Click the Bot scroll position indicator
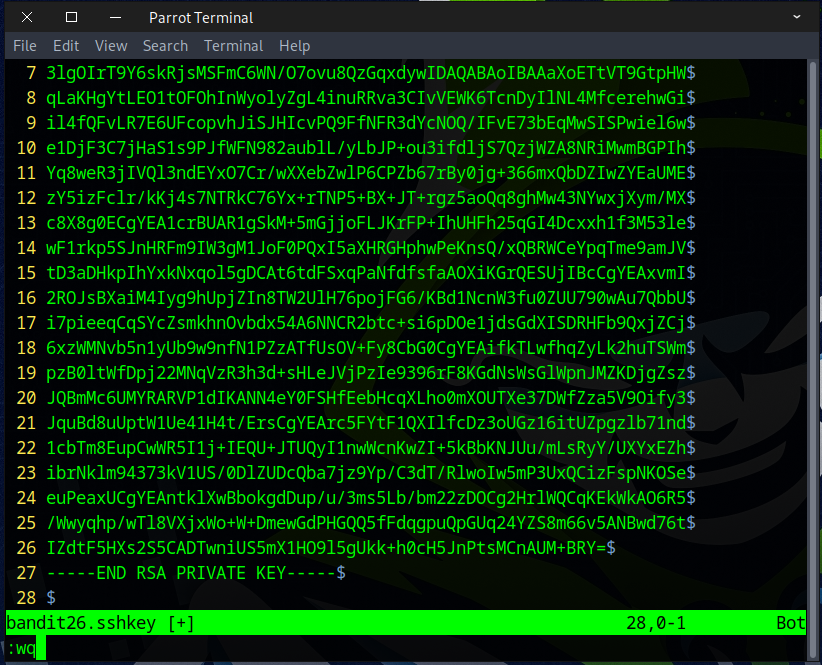 [789, 623]
